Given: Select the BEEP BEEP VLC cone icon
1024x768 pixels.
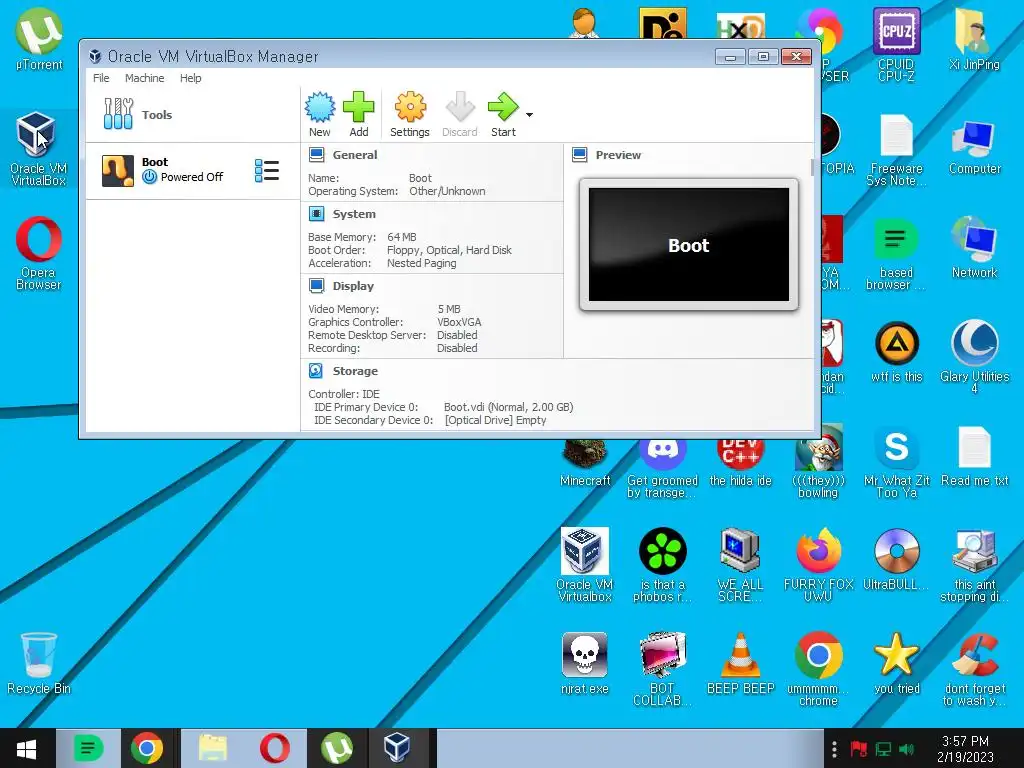Looking at the screenshot, I should click(x=740, y=662).
